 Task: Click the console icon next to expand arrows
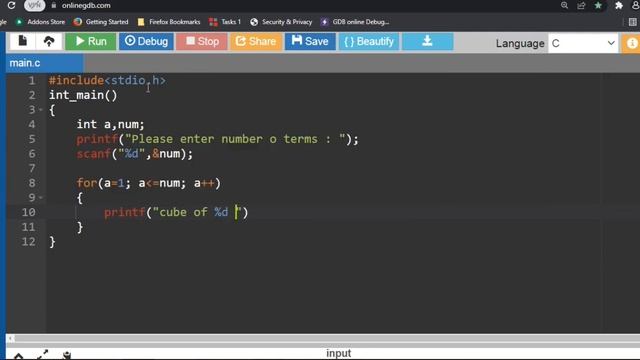tap(67, 355)
